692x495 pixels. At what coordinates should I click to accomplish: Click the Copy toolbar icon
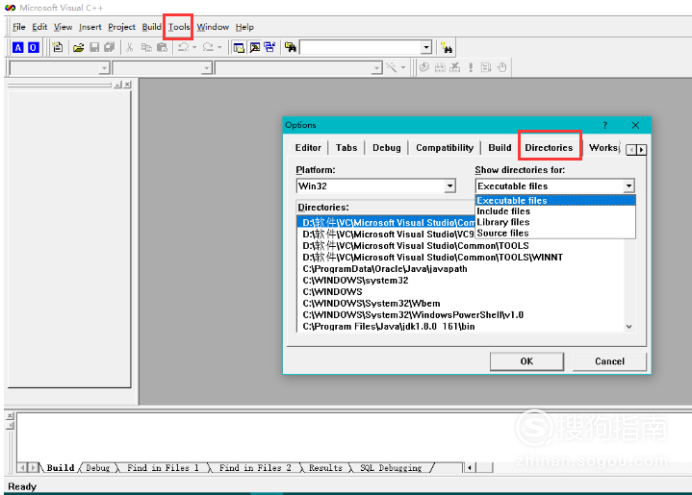point(146,47)
